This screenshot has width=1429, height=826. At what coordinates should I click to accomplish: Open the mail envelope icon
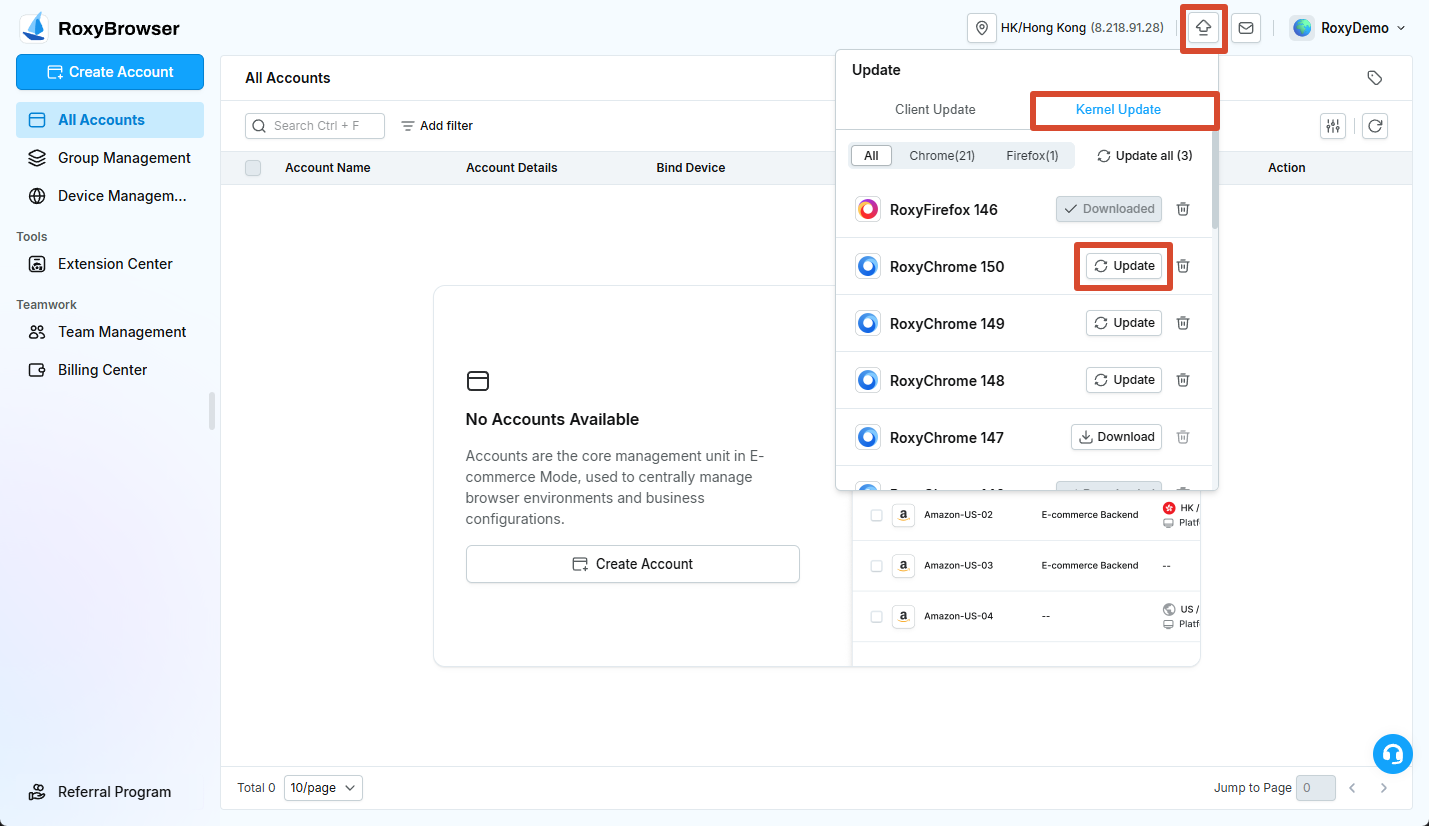[x=1246, y=28]
